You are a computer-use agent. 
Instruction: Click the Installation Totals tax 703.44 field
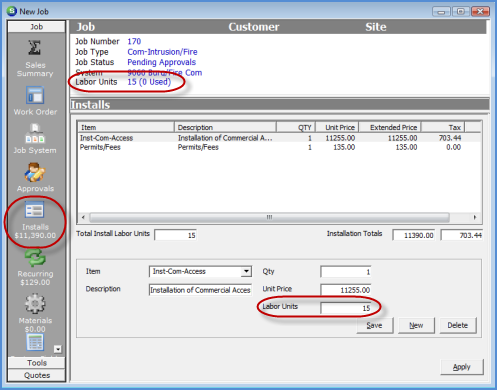point(461,235)
